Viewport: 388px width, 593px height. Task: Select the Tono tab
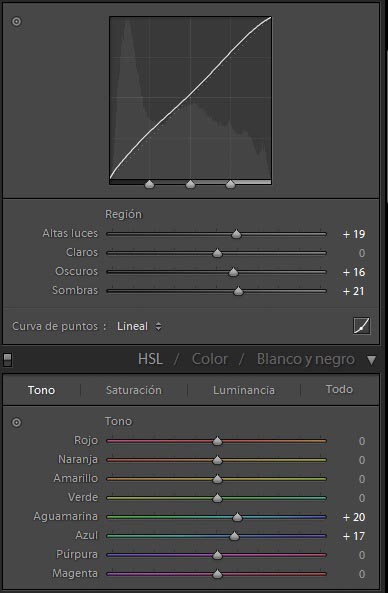[41, 390]
